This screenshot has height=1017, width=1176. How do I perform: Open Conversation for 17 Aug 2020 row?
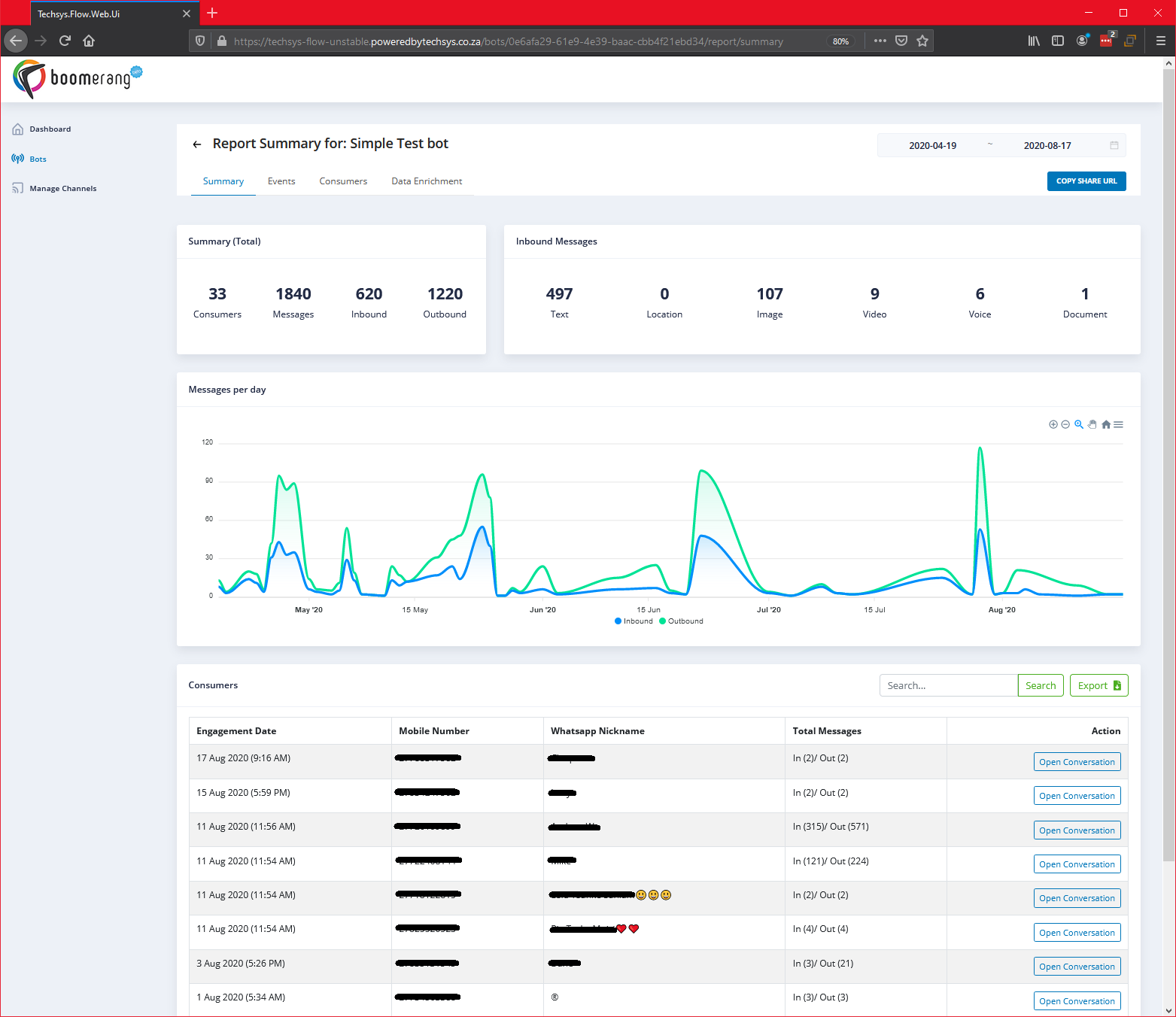coord(1077,762)
